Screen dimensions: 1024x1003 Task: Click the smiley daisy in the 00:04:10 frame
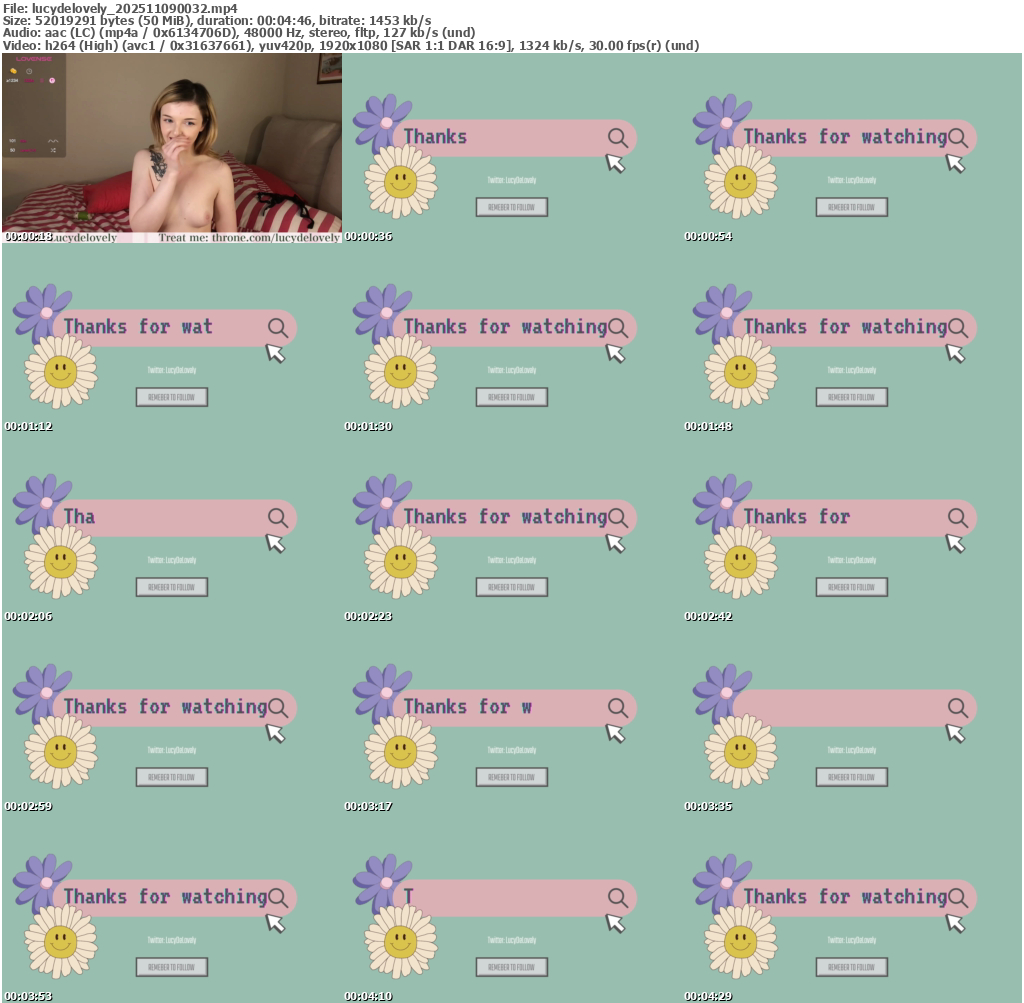pos(400,941)
